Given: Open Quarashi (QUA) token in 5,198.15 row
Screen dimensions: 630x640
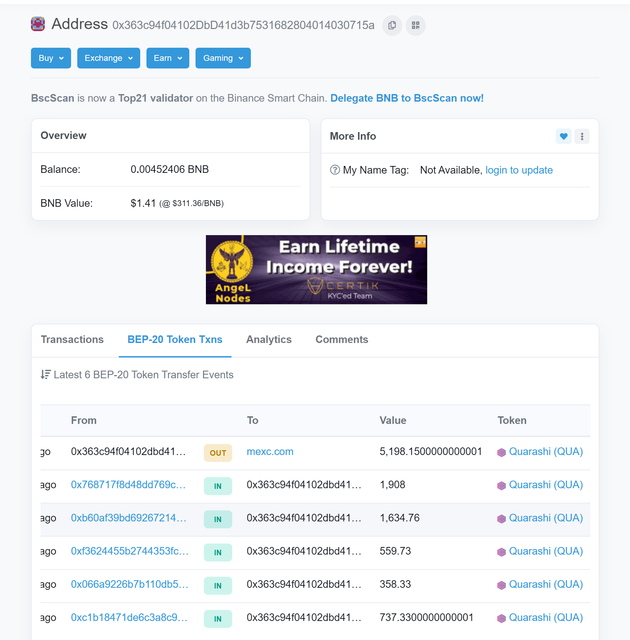Looking at the screenshot, I should click(546, 451).
